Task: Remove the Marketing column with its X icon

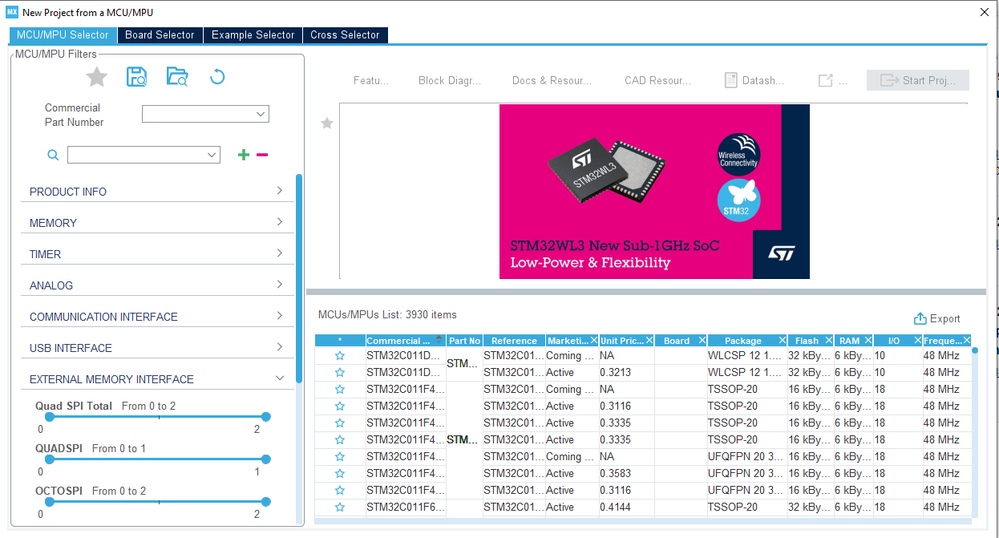Action: click(x=593, y=340)
